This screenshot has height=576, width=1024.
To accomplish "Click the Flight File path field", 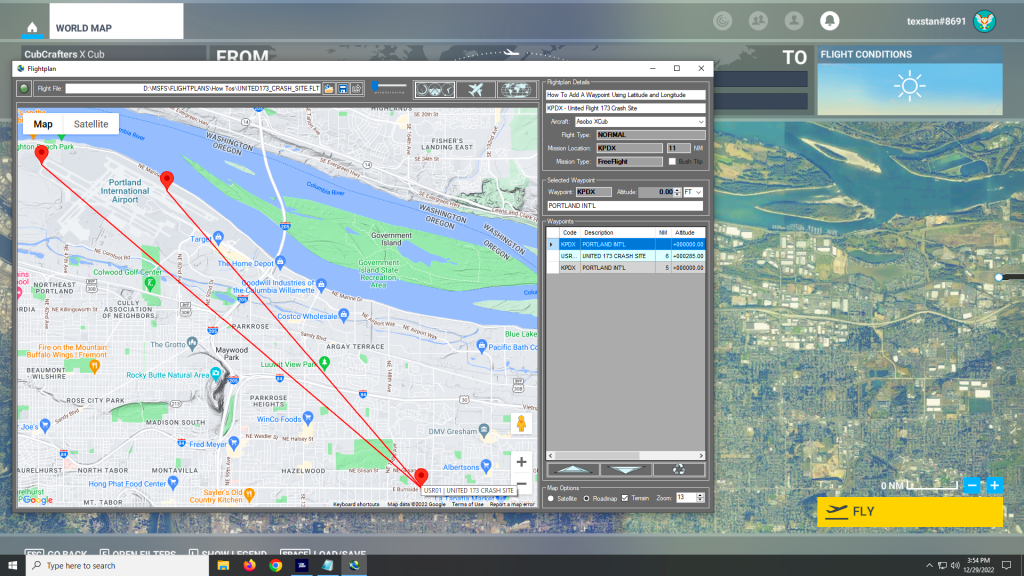I will 193,89.
